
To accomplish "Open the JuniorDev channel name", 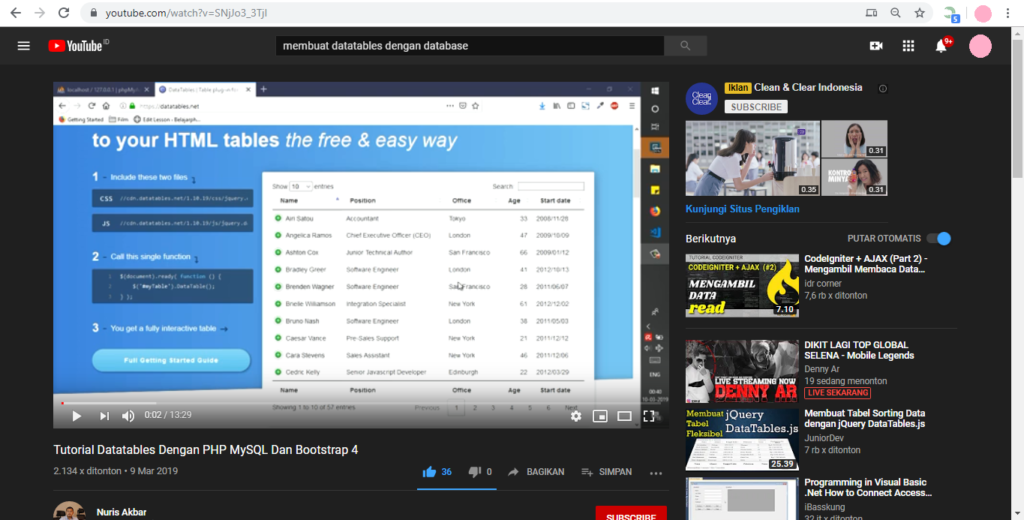I will tap(824, 438).
